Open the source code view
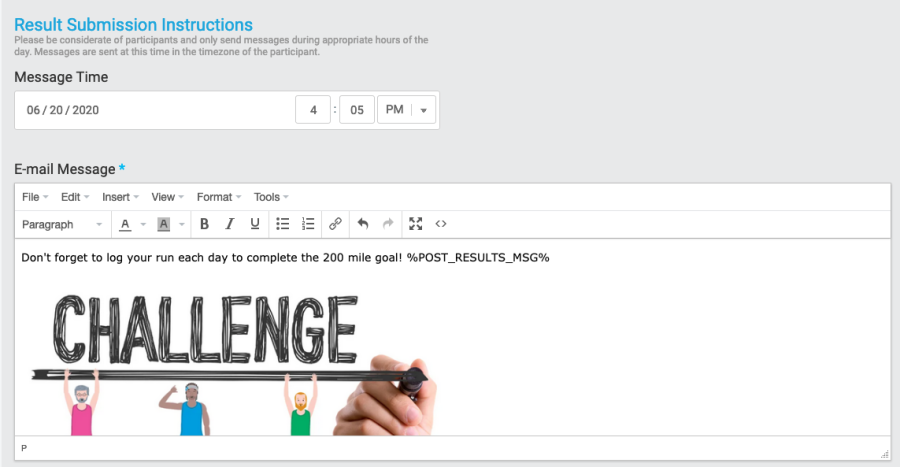Viewport: 900px width, 467px height. pyautogui.click(x=441, y=224)
